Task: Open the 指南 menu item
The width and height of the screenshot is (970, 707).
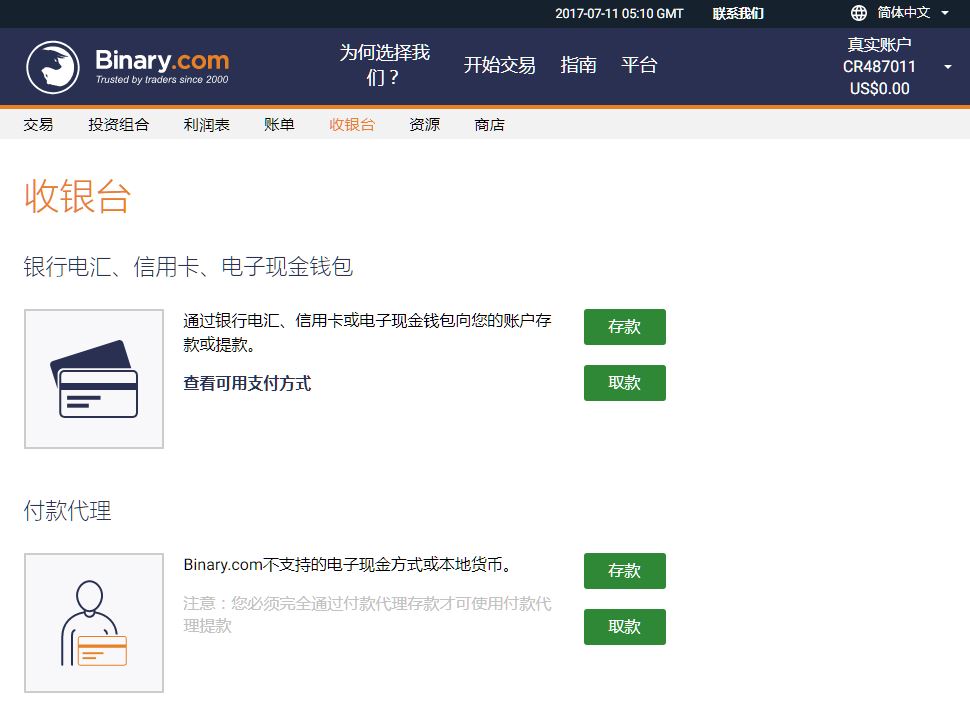Action: [x=578, y=65]
